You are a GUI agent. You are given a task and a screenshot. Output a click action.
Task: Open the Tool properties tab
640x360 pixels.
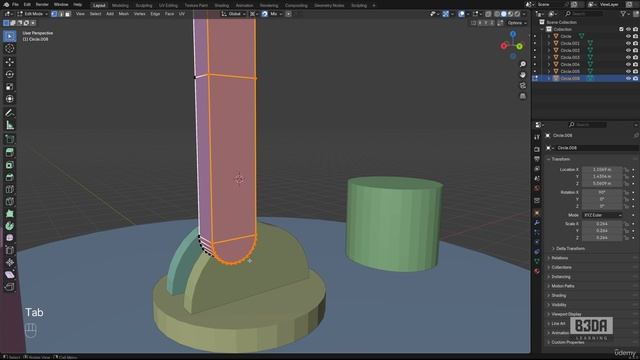pyautogui.click(x=537, y=137)
